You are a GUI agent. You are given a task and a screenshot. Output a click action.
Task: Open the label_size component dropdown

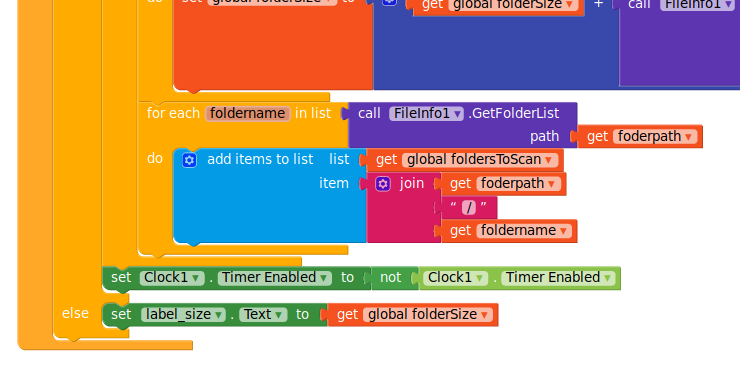[x=183, y=314]
